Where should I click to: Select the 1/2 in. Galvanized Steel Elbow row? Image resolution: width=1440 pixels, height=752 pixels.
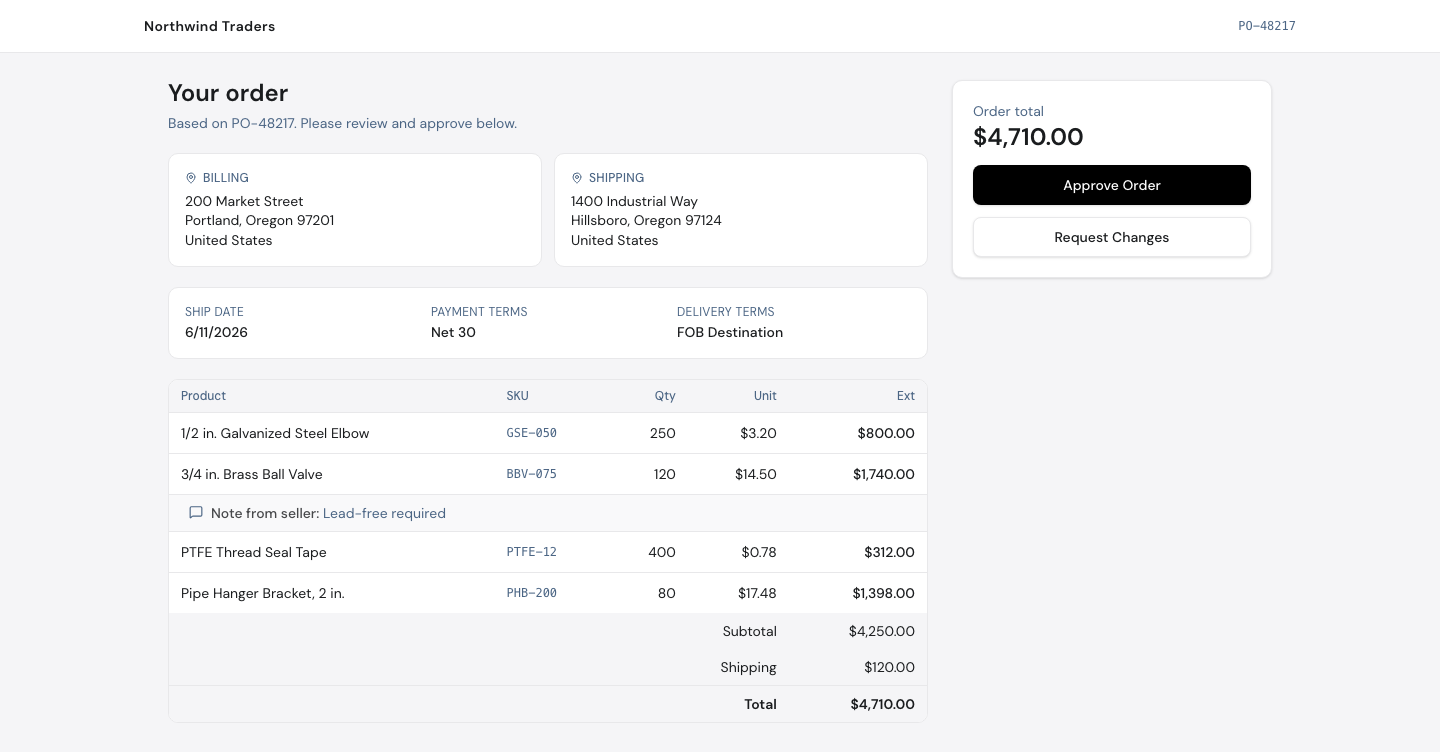tap(548, 433)
